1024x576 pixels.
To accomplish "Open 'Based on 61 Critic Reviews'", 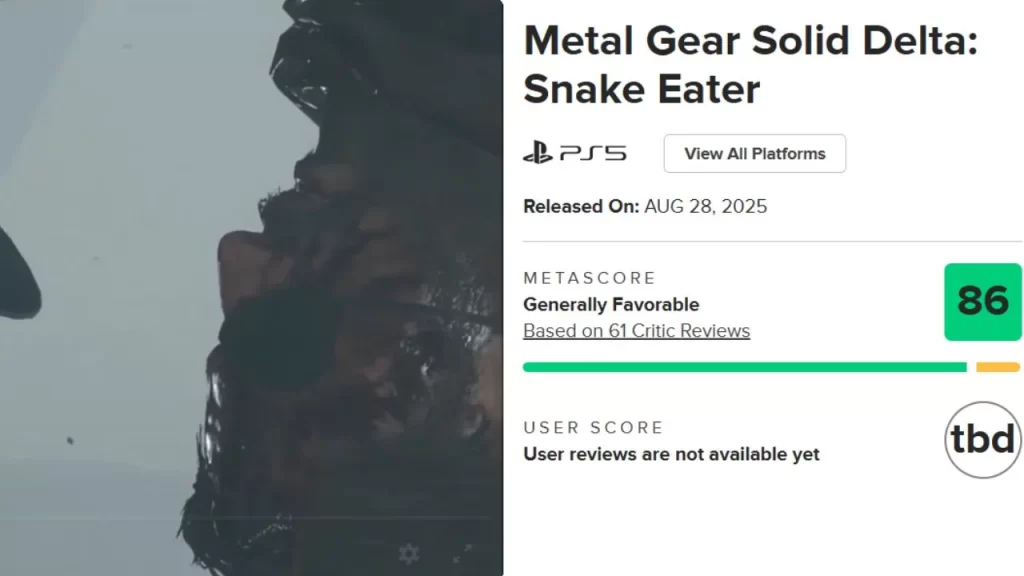I will (636, 330).
